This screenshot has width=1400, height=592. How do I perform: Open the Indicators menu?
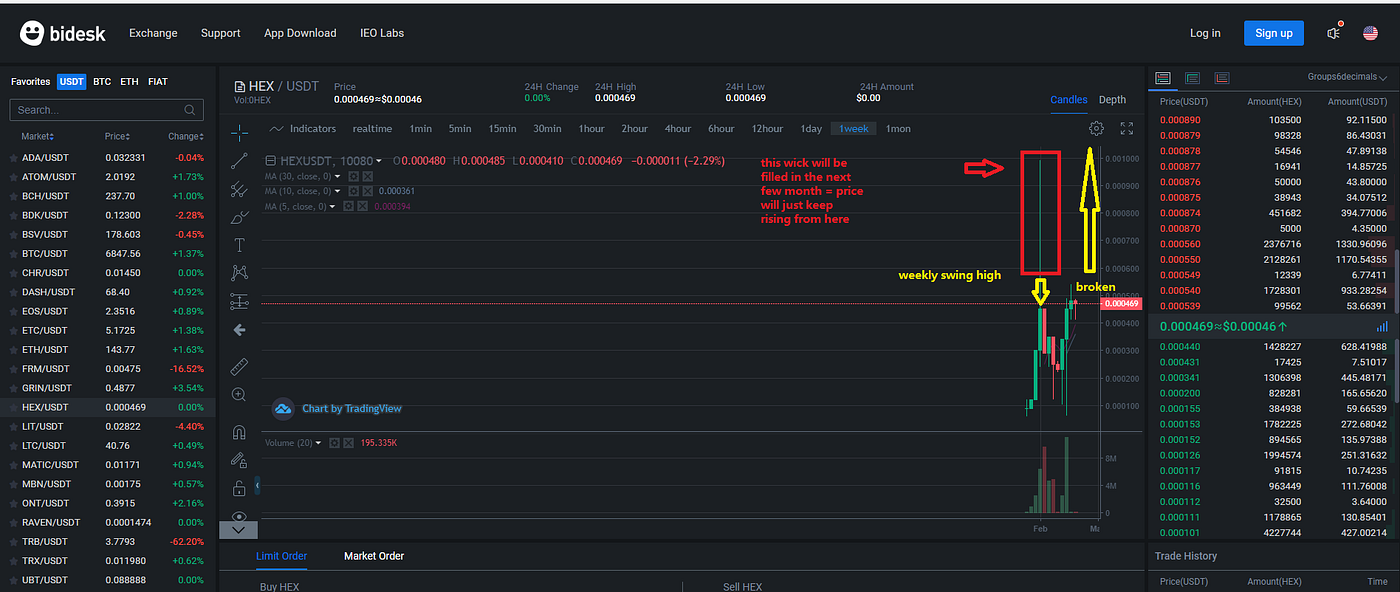tap(303, 129)
